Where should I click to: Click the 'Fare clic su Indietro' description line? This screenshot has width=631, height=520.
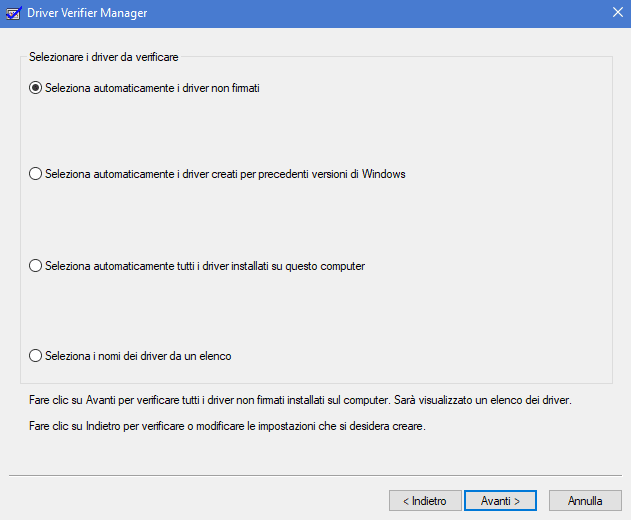click(x=227, y=426)
